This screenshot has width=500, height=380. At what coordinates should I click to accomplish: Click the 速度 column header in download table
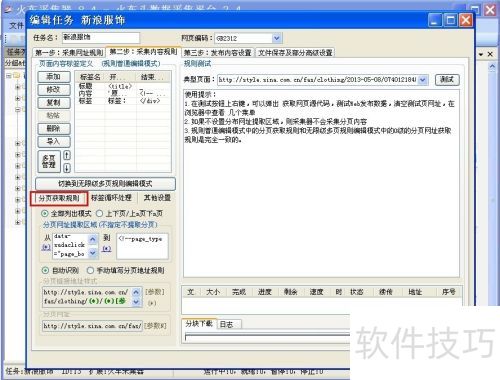pos(316,292)
